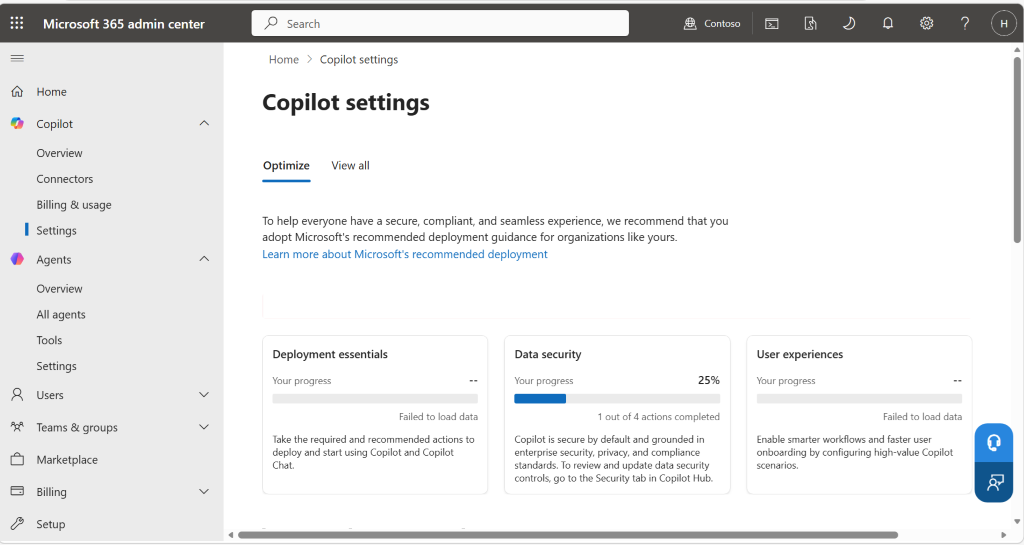Open Learn more about recommended deployment link
This screenshot has height=545, width=1024.
click(405, 255)
